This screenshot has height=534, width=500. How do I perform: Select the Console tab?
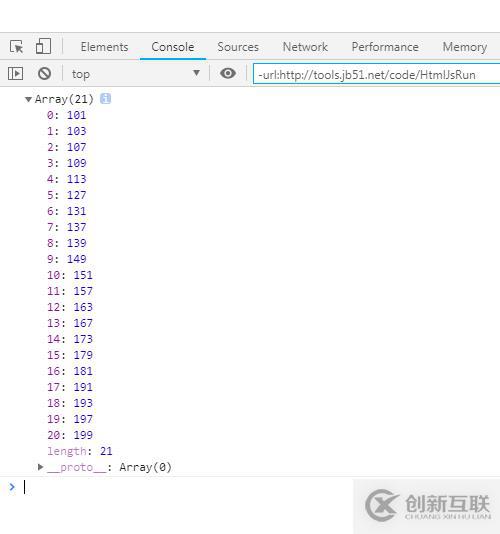pos(173,47)
